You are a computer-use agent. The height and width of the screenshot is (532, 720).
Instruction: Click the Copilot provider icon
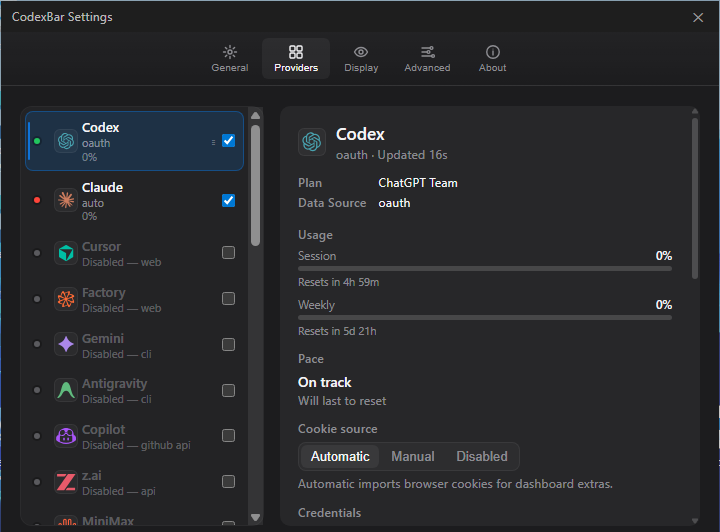click(x=66, y=436)
